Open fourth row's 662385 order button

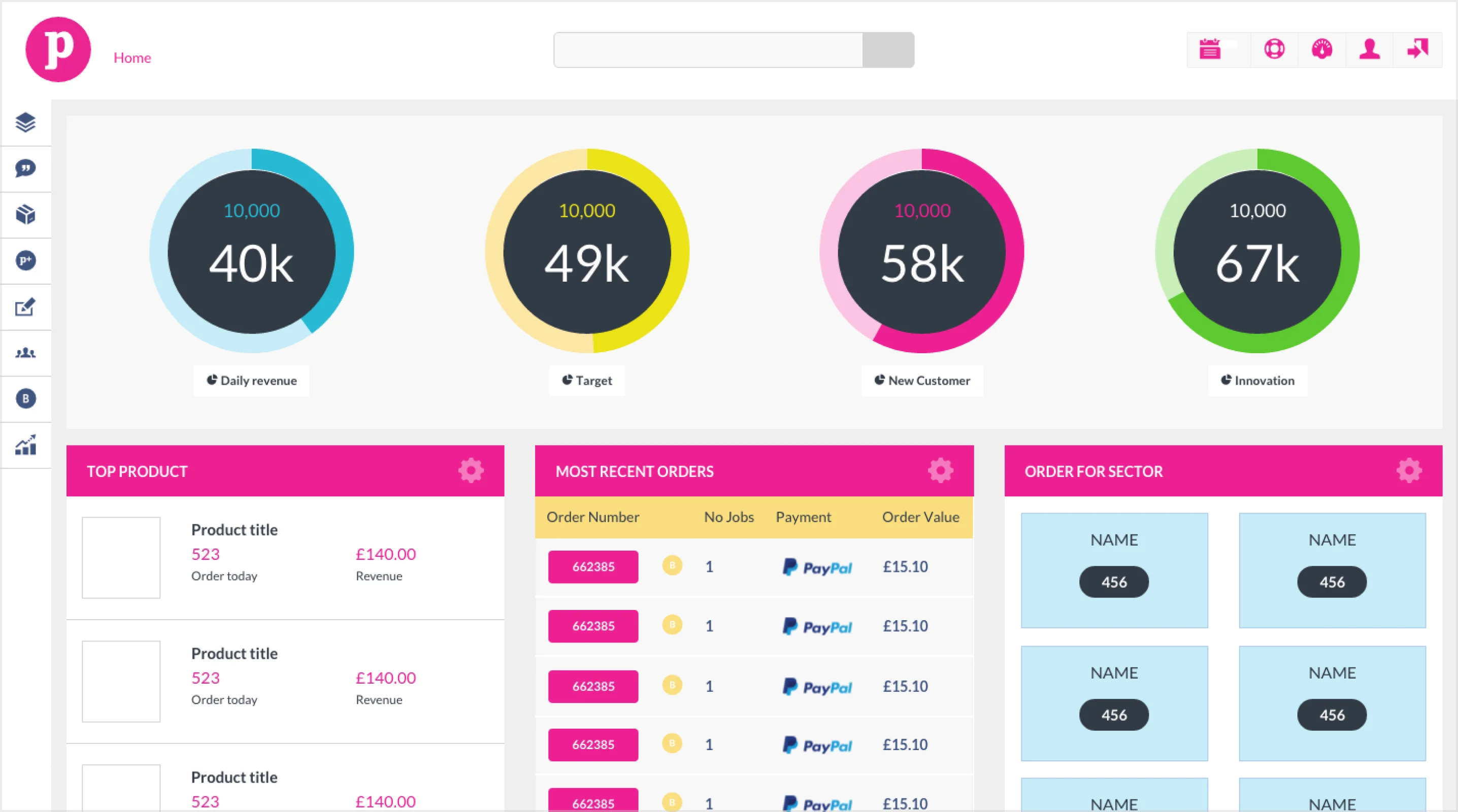click(x=593, y=745)
